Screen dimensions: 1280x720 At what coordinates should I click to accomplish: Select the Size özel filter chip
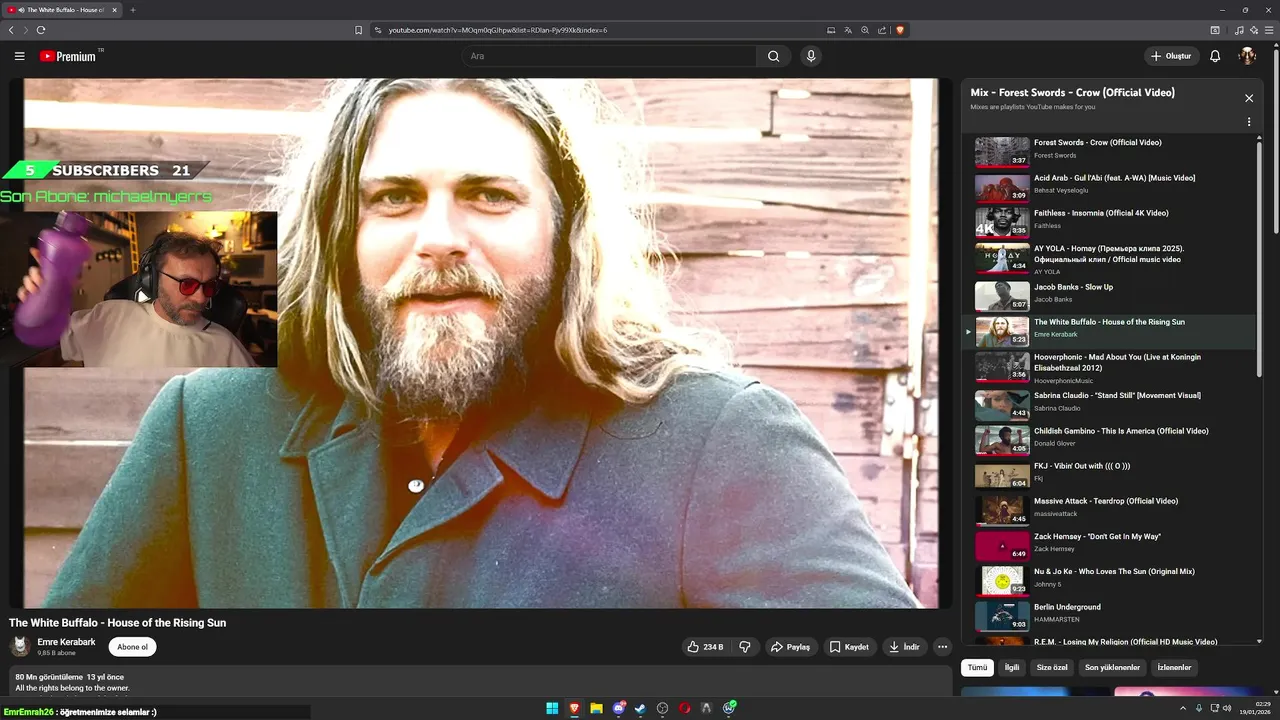tap(1052, 667)
